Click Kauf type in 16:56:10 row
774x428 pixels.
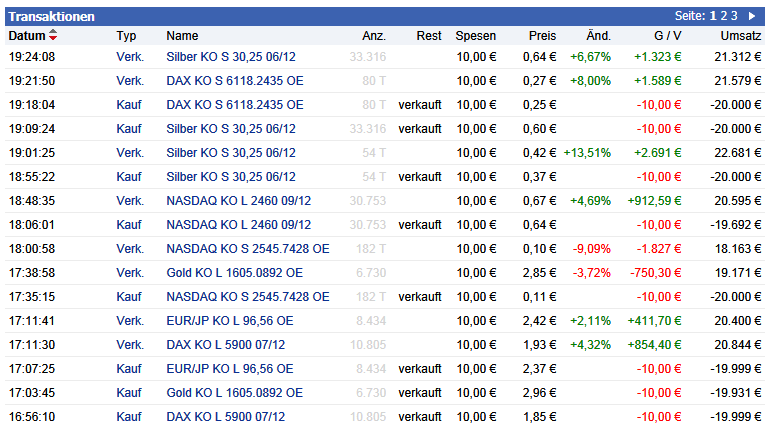click(129, 417)
